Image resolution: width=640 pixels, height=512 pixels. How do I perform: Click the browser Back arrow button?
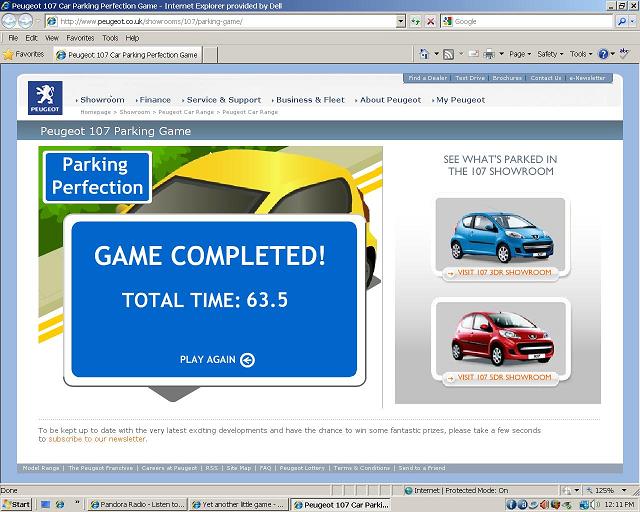[x=10, y=21]
